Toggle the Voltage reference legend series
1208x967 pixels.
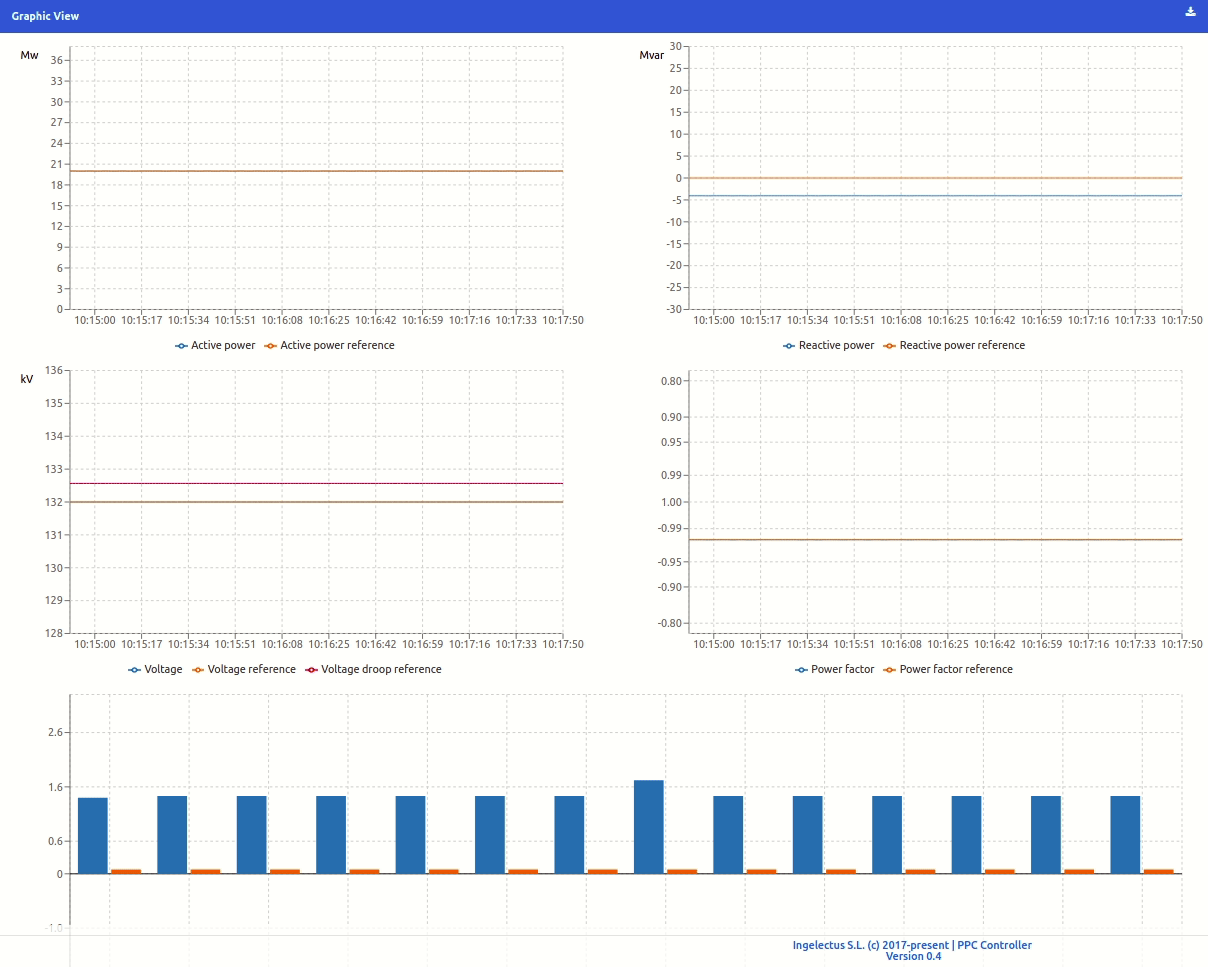click(243, 669)
